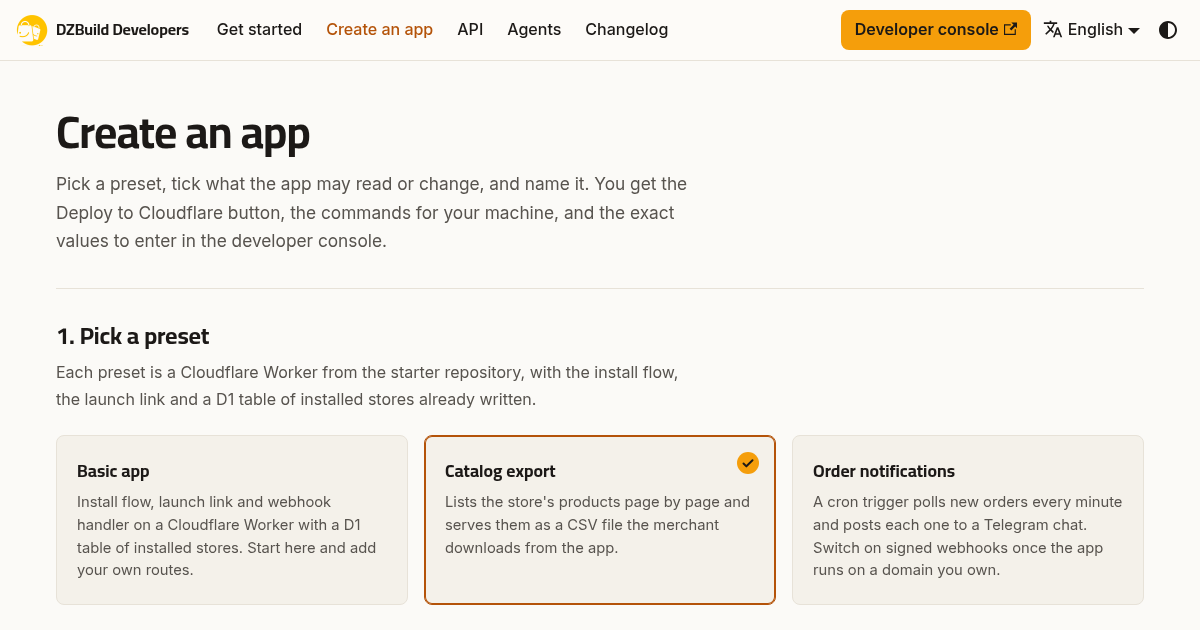Click the DZBuild Developers home link
Screen dimensions: 1200x630
pyautogui.click(x=103, y=30)
